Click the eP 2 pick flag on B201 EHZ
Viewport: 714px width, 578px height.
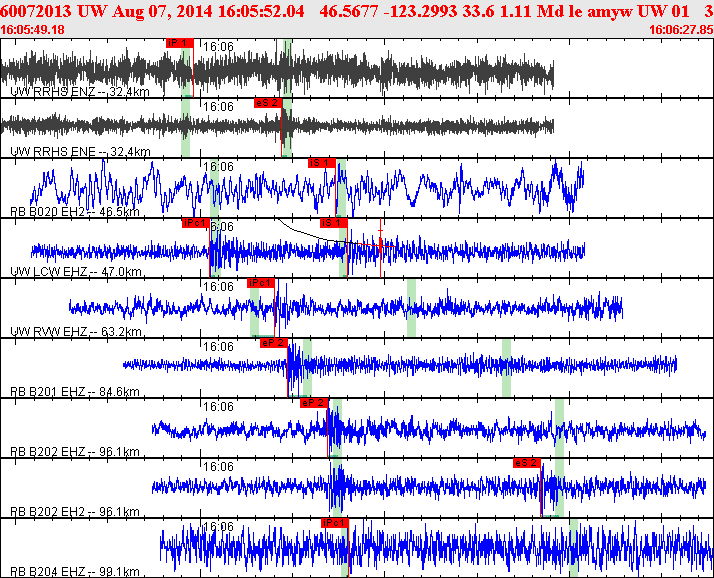point(273,342)
